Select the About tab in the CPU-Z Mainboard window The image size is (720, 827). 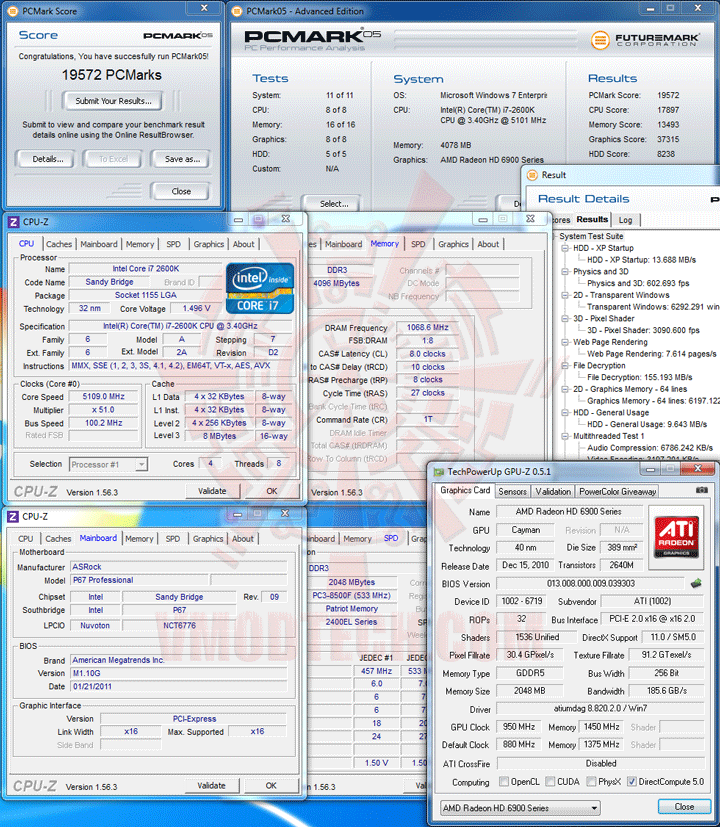click(243, 538)
